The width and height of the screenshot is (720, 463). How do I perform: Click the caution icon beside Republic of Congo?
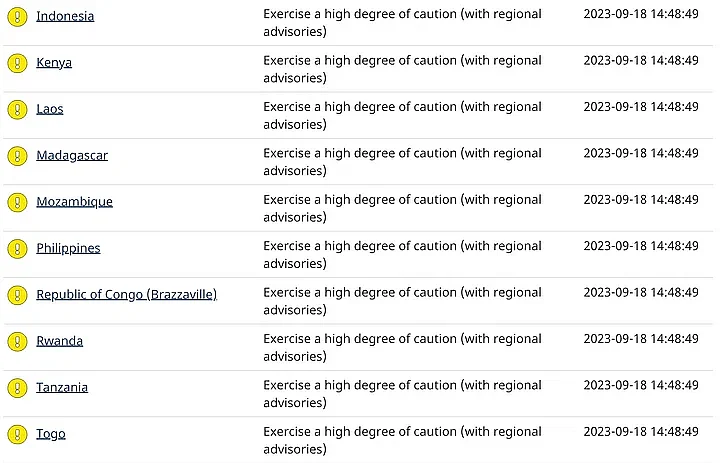click(17, 295)
